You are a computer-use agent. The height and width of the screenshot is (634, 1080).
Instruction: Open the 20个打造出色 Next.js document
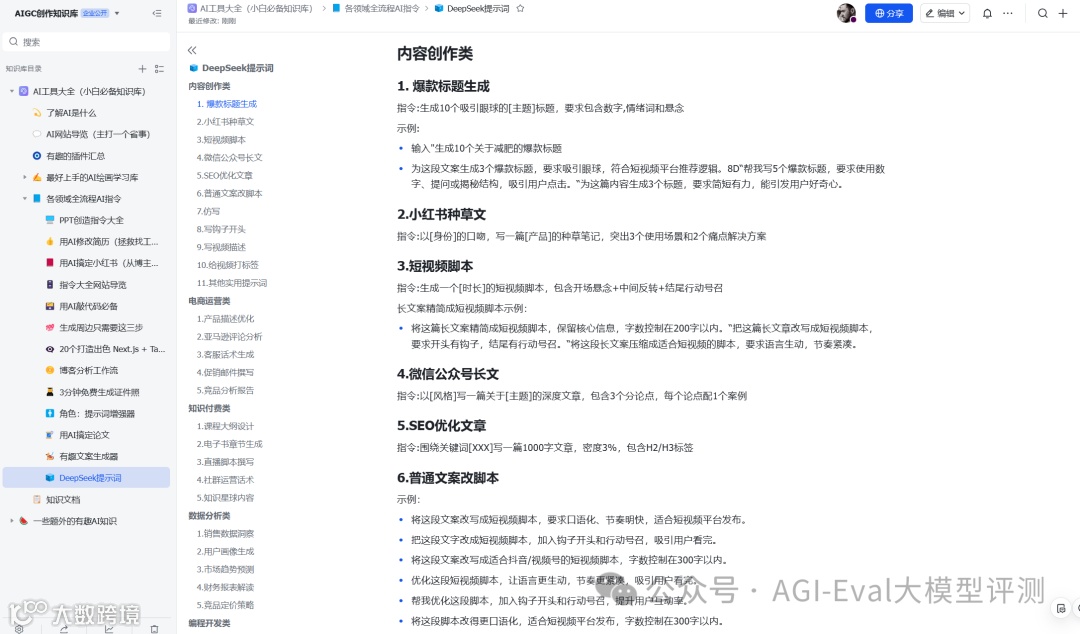tap(112, 349)
